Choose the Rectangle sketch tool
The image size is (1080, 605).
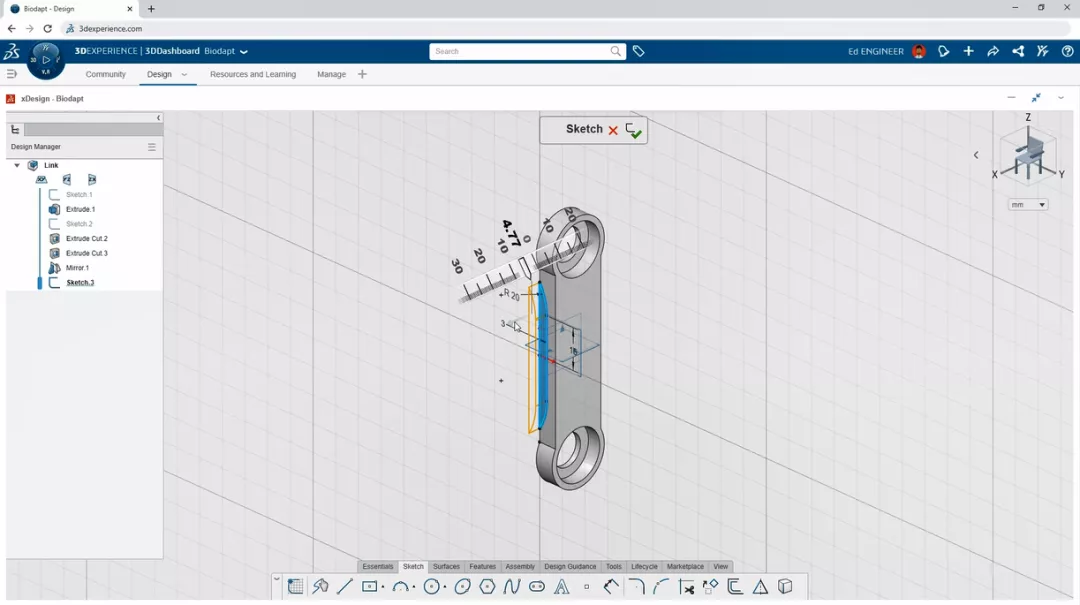(369, 587)
